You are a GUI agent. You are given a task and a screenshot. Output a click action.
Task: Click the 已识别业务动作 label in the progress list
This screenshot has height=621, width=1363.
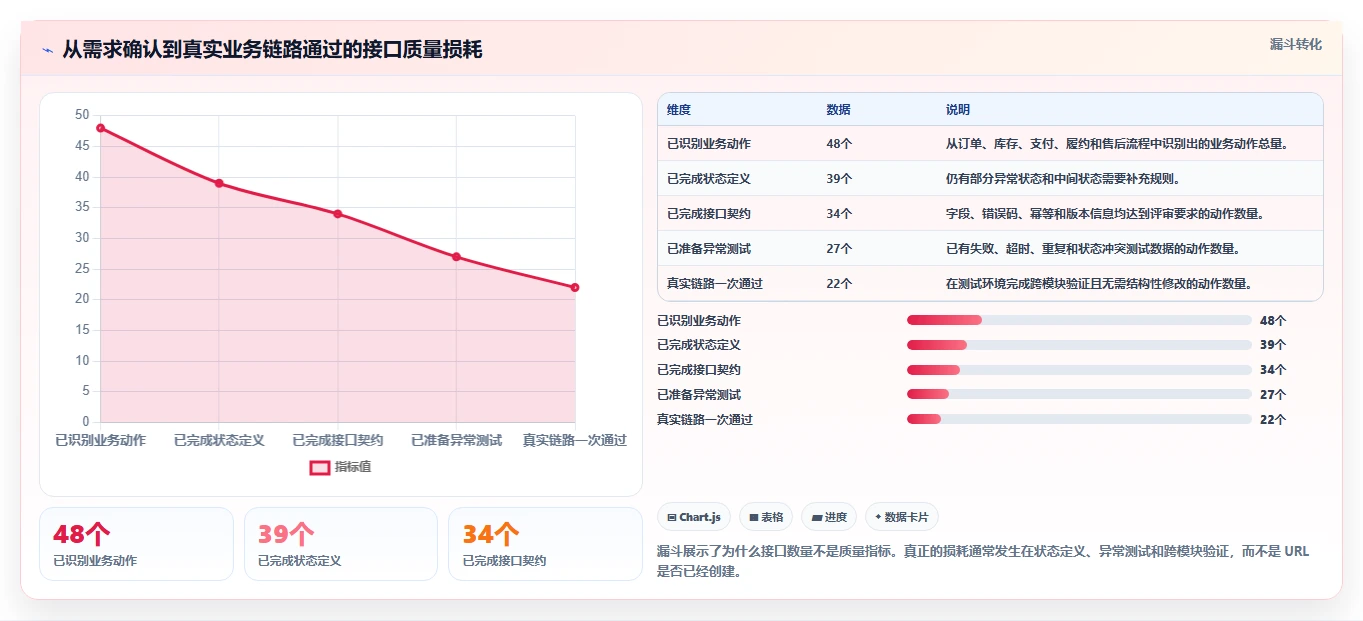(699, 321)
